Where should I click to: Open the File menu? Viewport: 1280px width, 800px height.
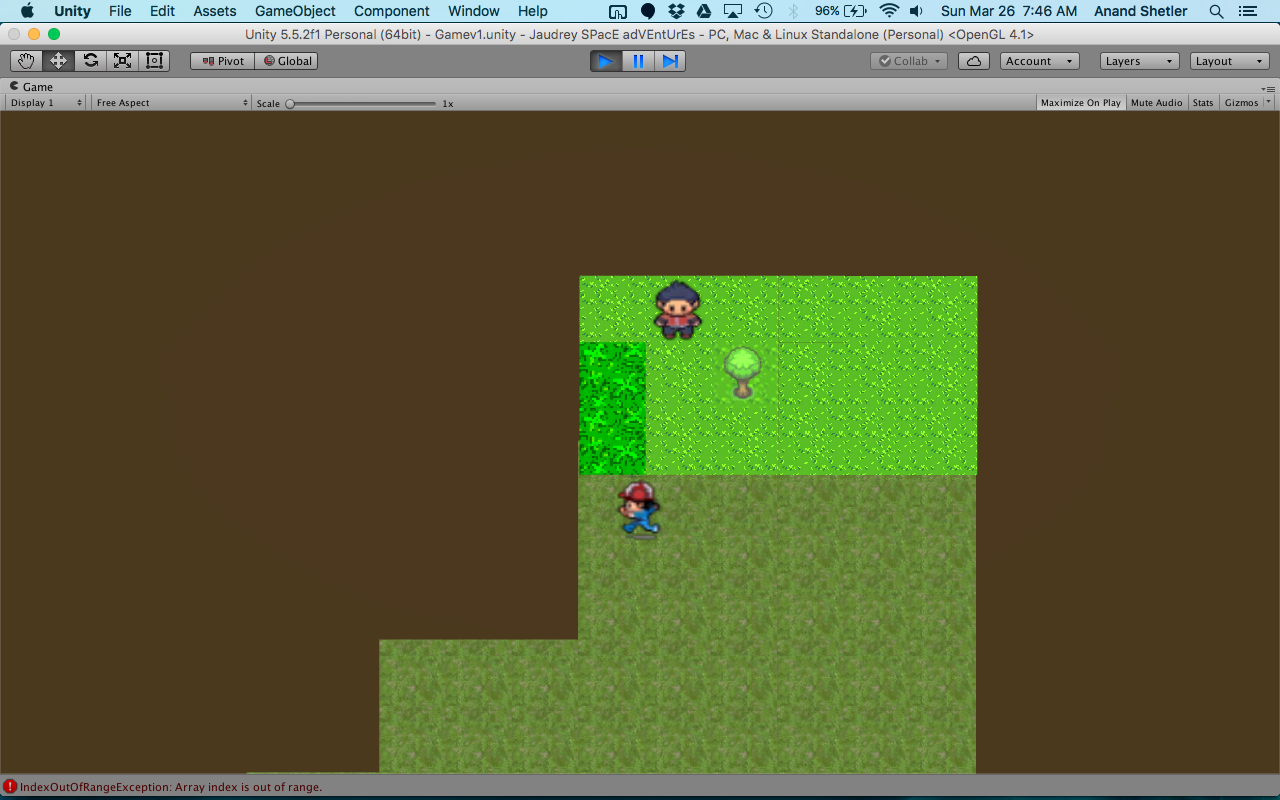tap(120, 11)
